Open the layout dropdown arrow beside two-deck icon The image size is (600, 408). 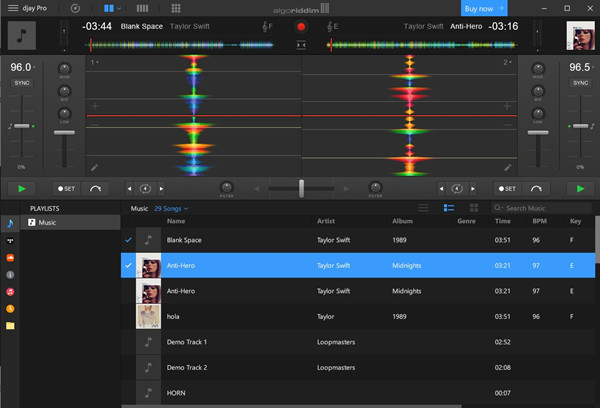click(119, 8)
